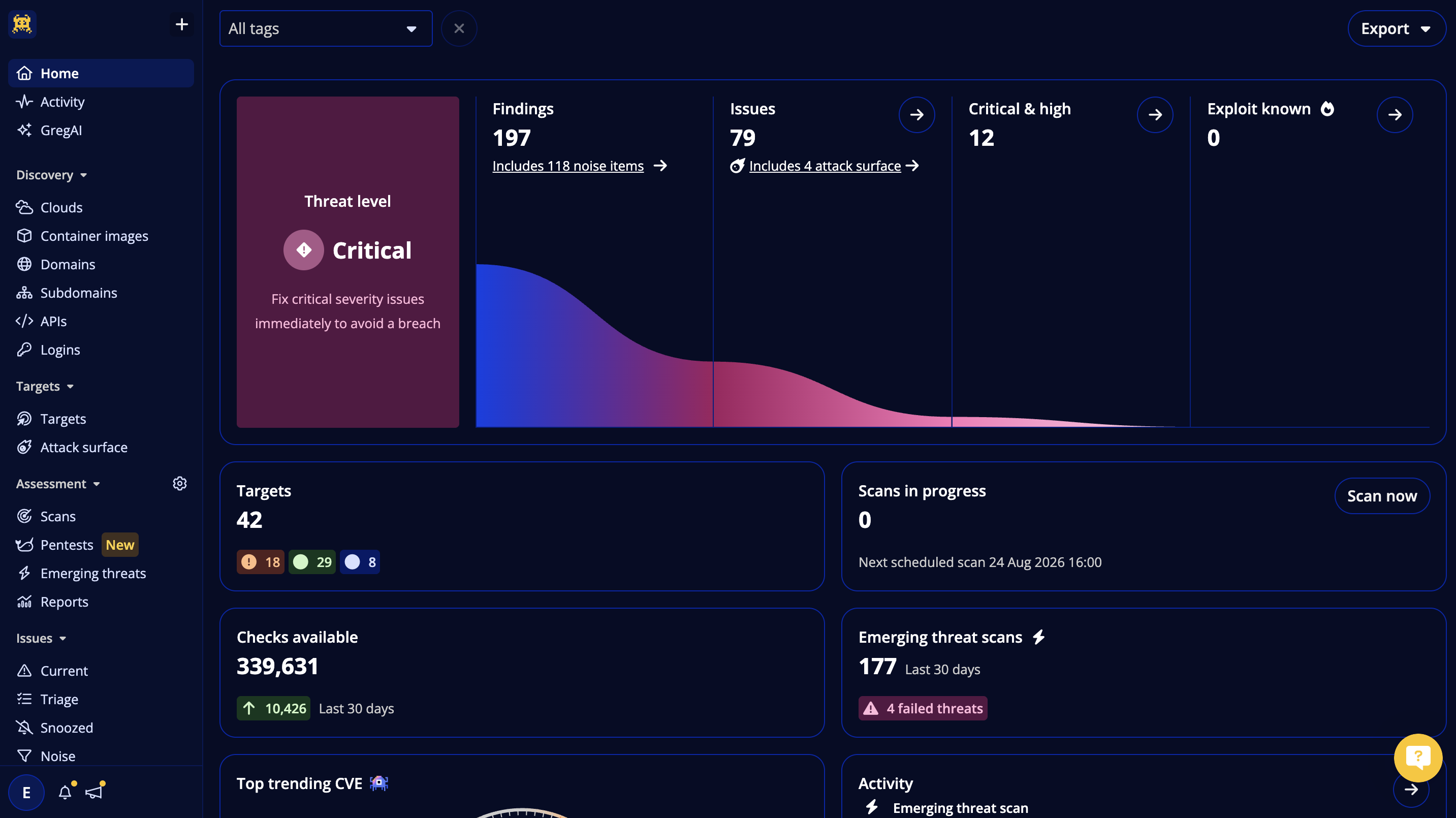This screenshot has height=818, width=1456.
Task: Click Next scheduled scan date text
Action: point(979,562)
